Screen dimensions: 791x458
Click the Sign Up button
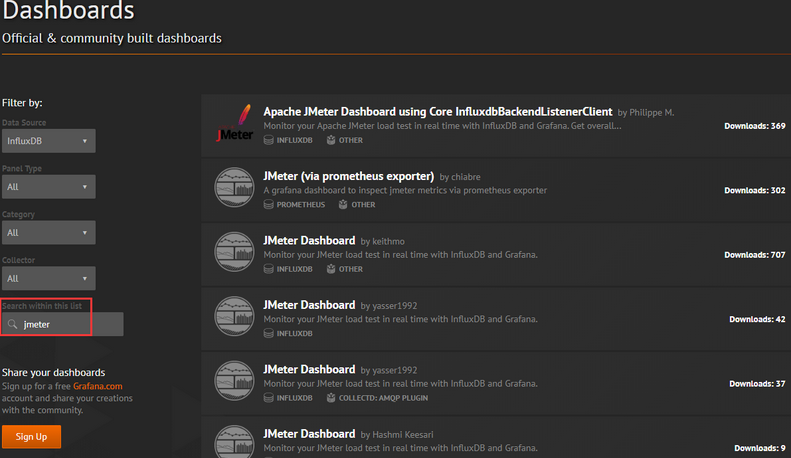coord(31,437)
